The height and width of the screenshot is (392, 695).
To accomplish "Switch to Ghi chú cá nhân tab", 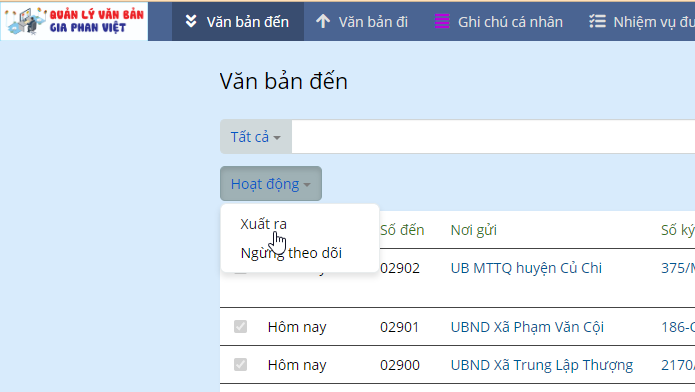I will 499,21.
